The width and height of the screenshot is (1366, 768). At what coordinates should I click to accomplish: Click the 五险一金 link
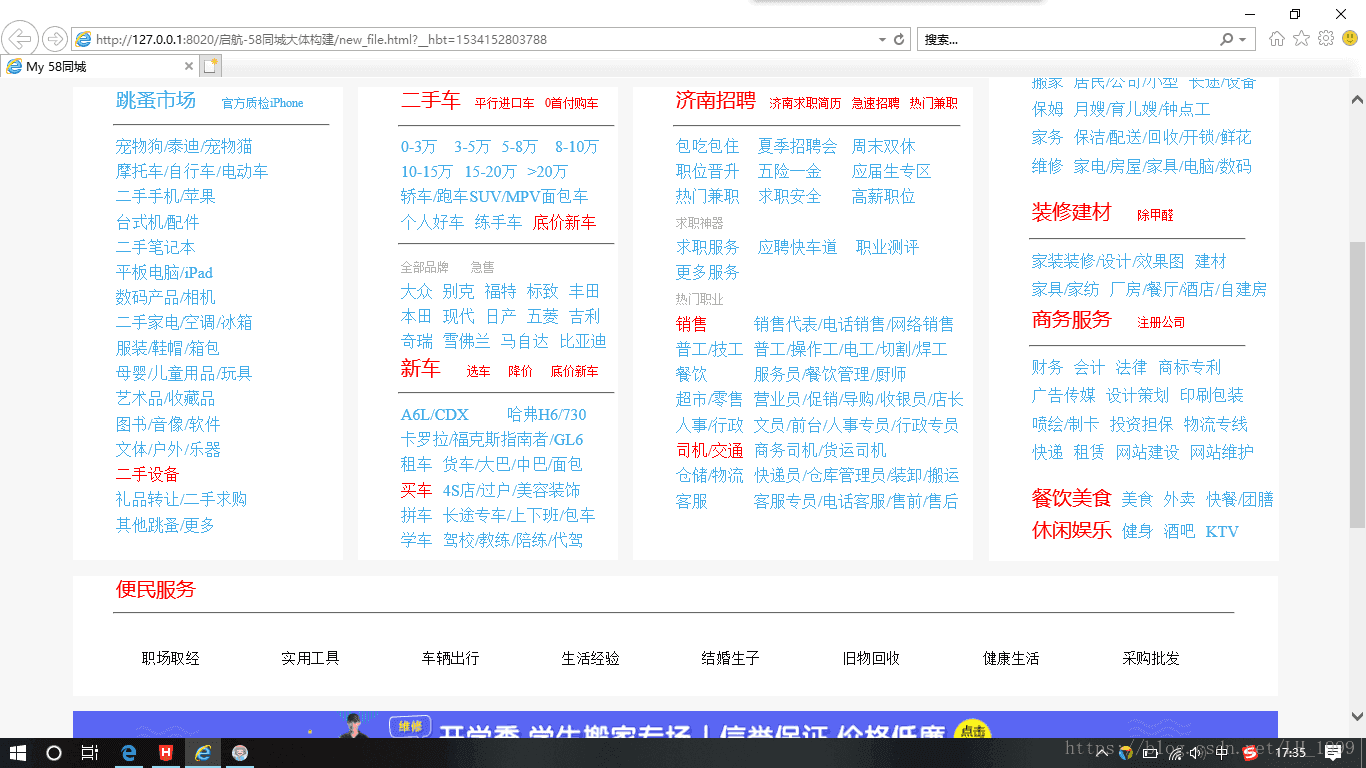(x=790, y=171)
